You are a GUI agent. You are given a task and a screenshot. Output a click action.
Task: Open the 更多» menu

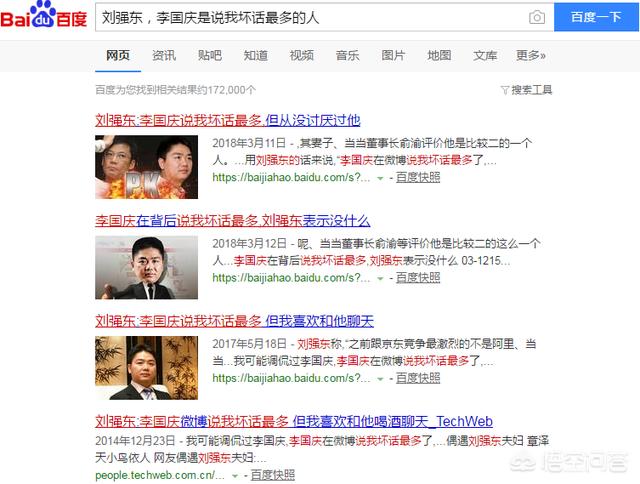(x=531, y=55)
